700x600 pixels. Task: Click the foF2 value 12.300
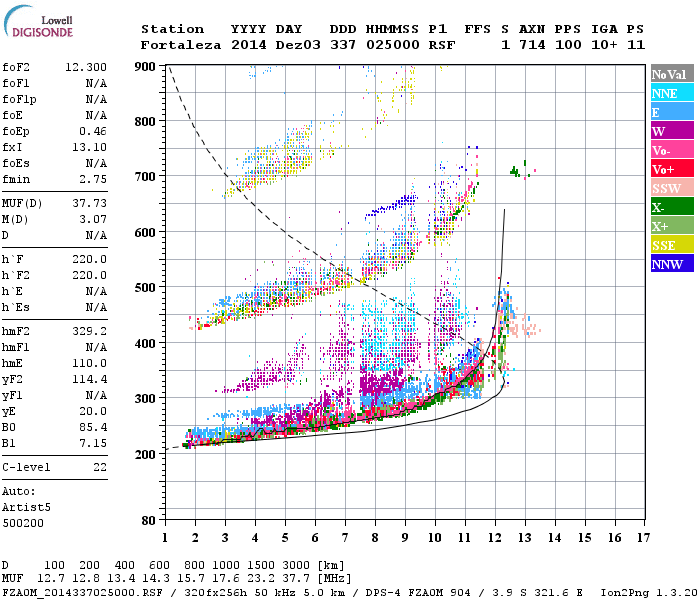86,67
